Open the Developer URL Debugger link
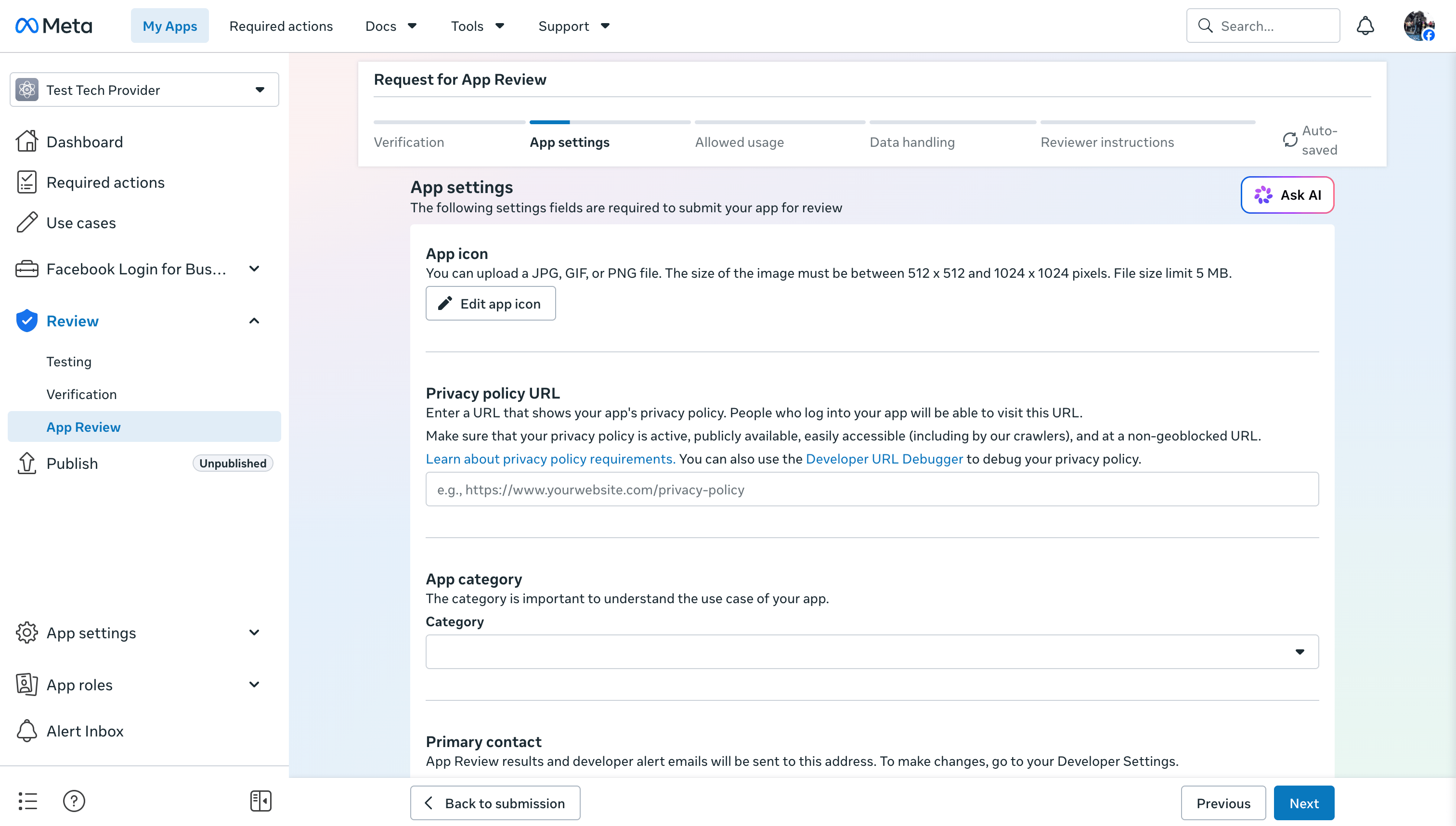 pos(884,458)
